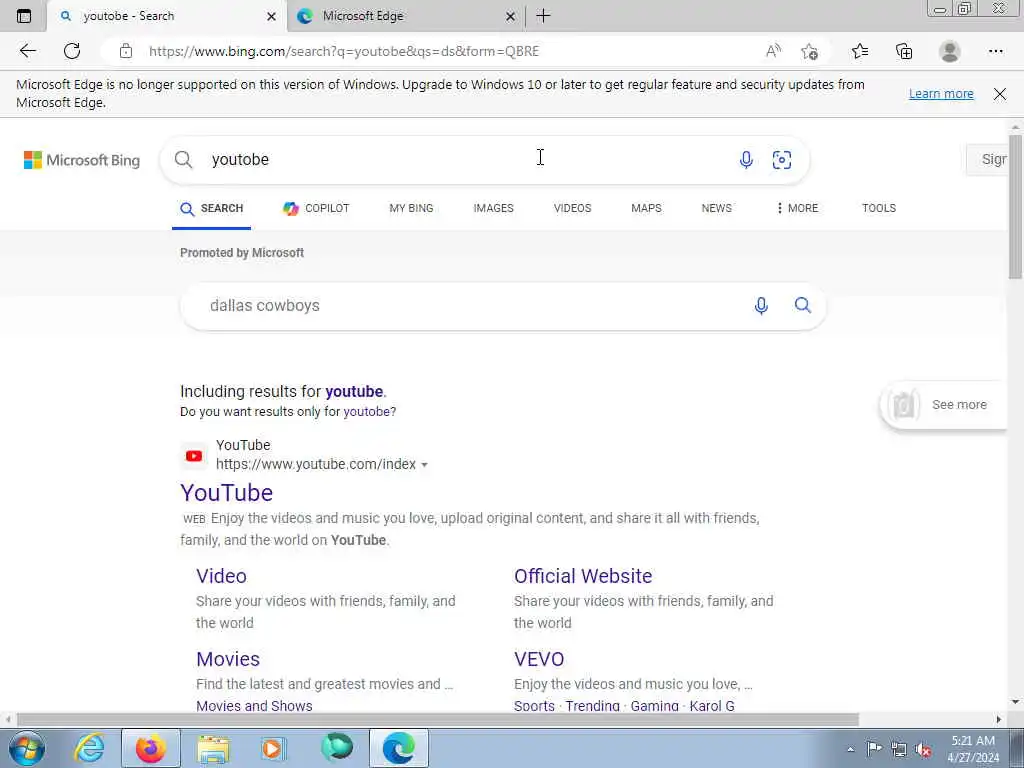Expand the dropdown arrow beside youtube.com/index
The image size is (1024, 768).
424,465
